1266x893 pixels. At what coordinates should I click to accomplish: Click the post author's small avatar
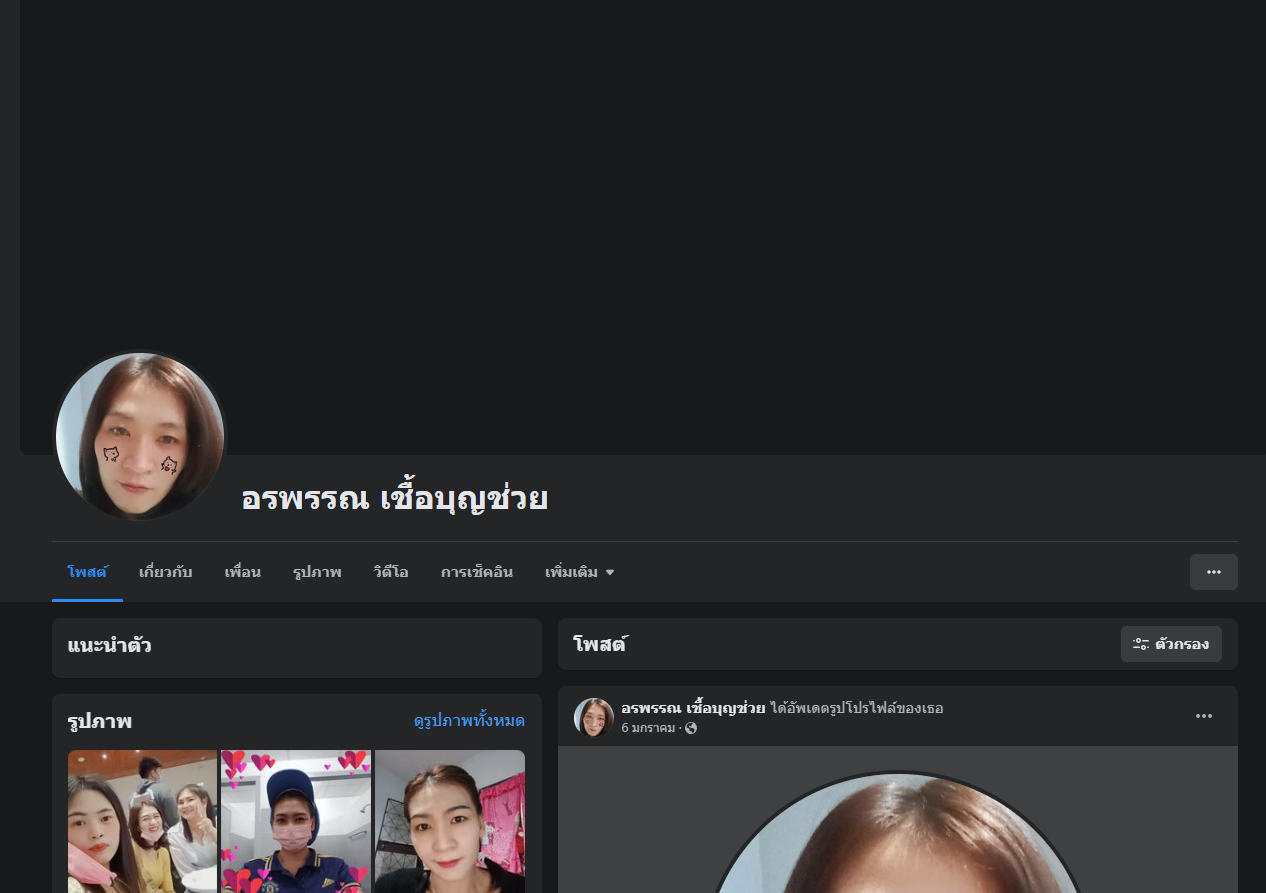[594, 717]
